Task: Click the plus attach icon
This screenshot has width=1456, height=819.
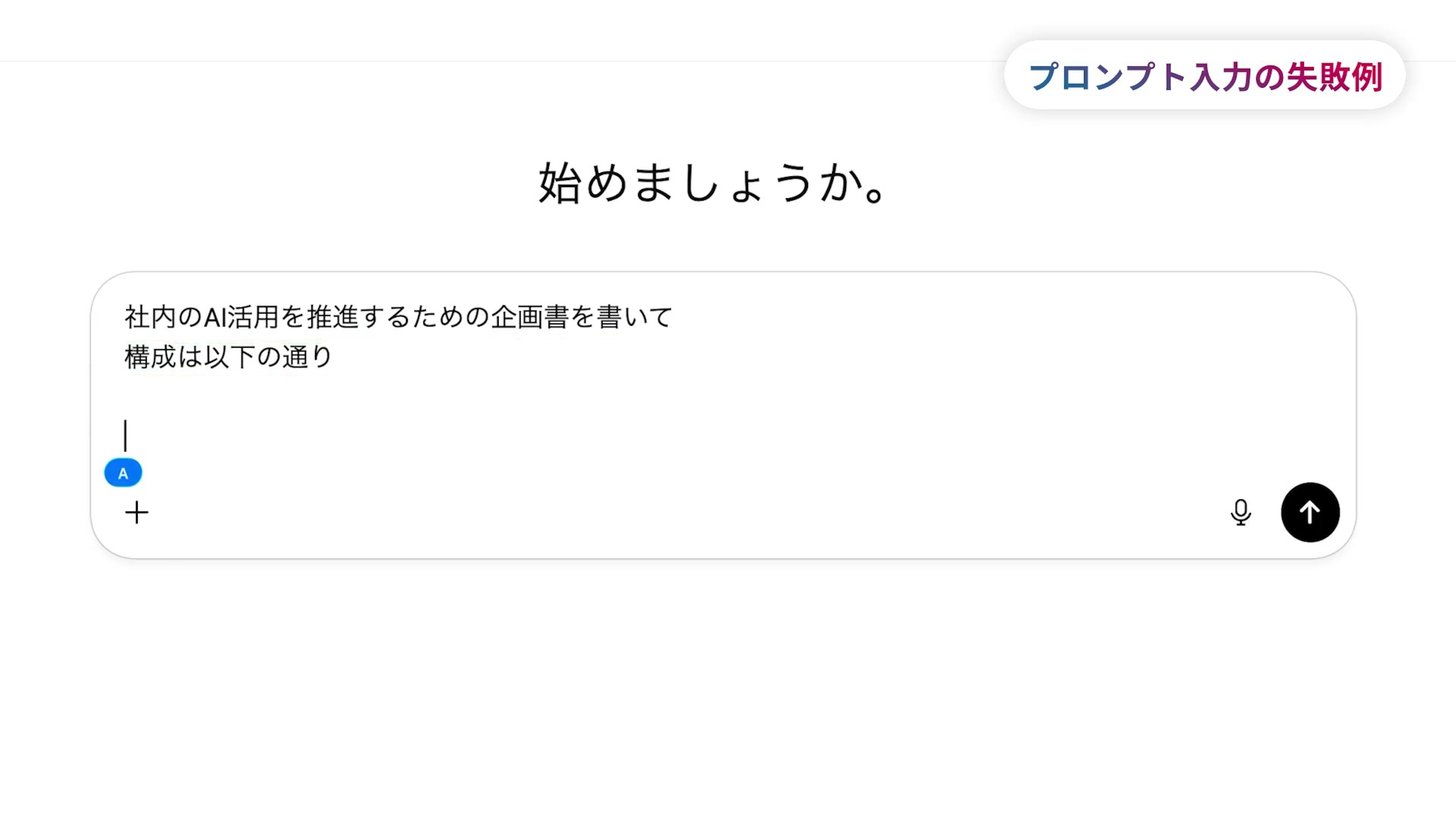Action: coord(136,513)
